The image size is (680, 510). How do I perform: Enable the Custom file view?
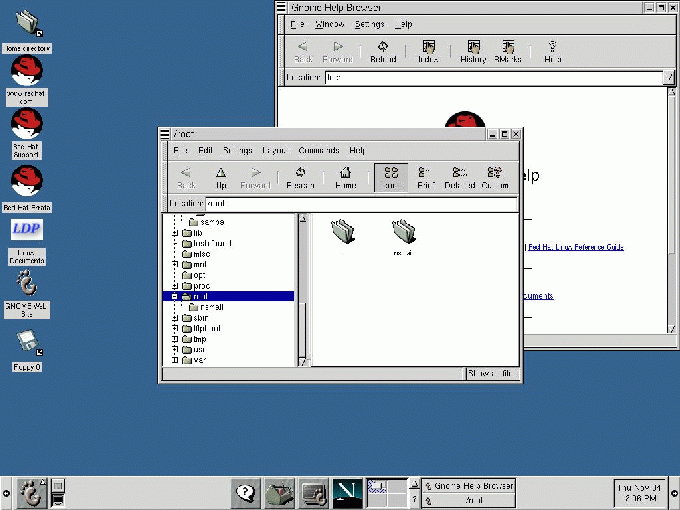495,177
